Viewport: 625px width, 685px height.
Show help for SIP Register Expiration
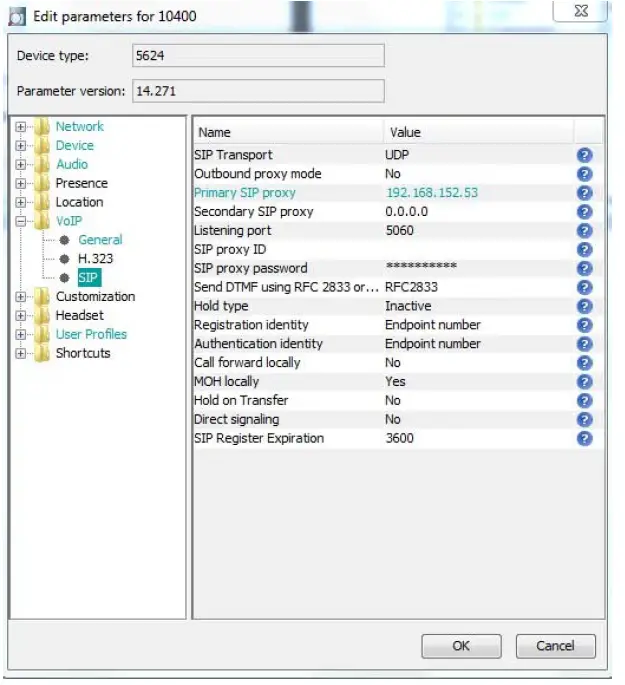(x=585, y=439)
